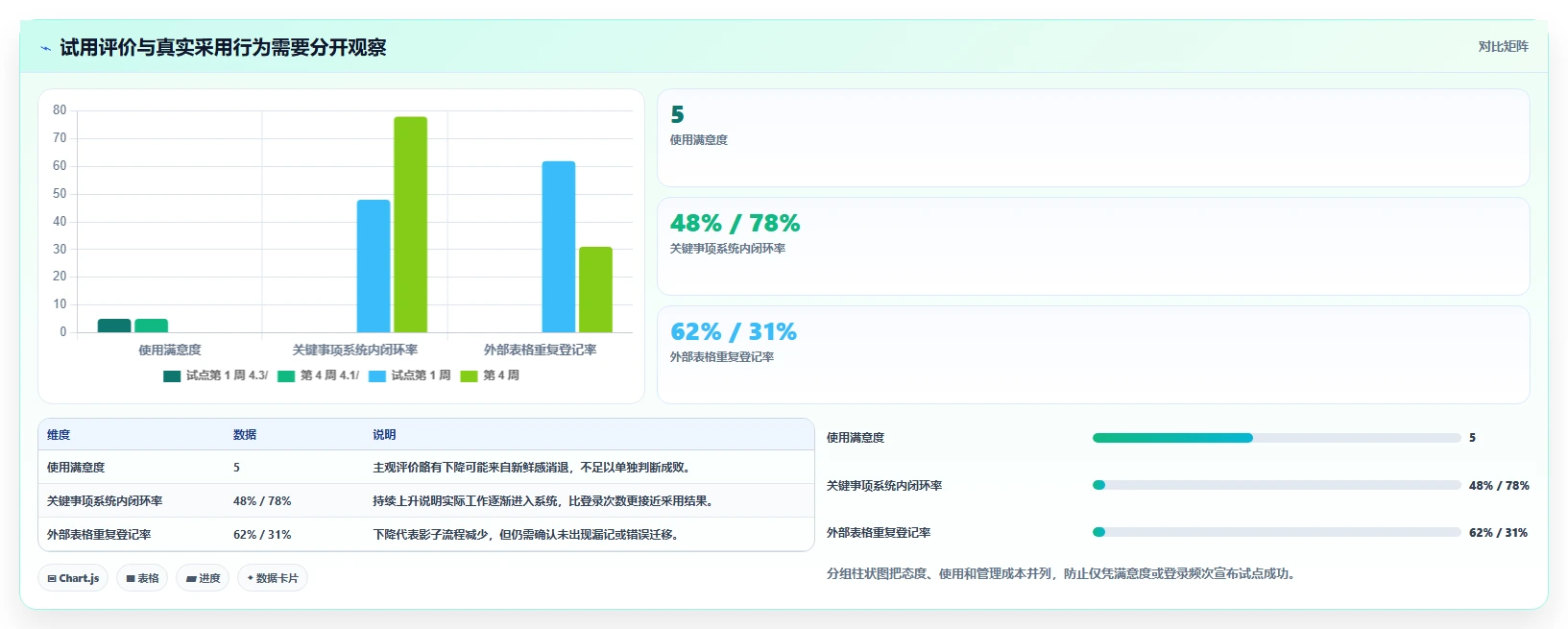Toggle legend item 第 4 周 4.1/
The height and width of the screenshot is (629, 1568).
coord(319,375)
